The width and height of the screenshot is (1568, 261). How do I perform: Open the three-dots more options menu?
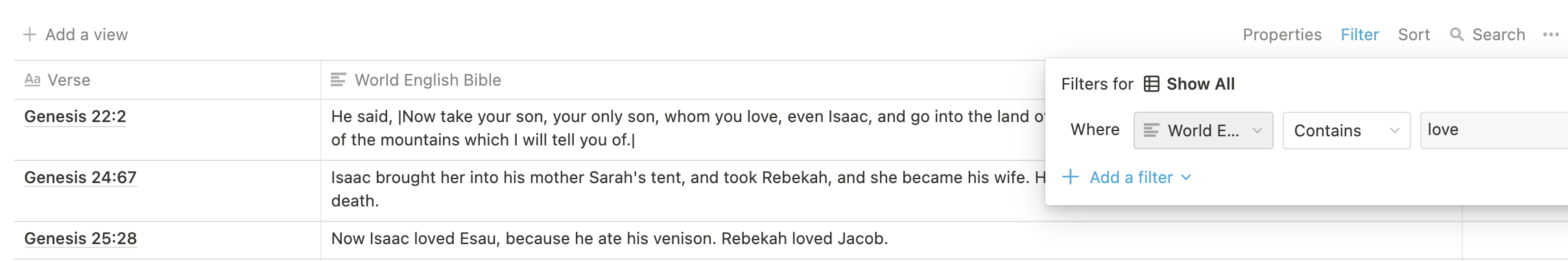tap(1550, 34)
